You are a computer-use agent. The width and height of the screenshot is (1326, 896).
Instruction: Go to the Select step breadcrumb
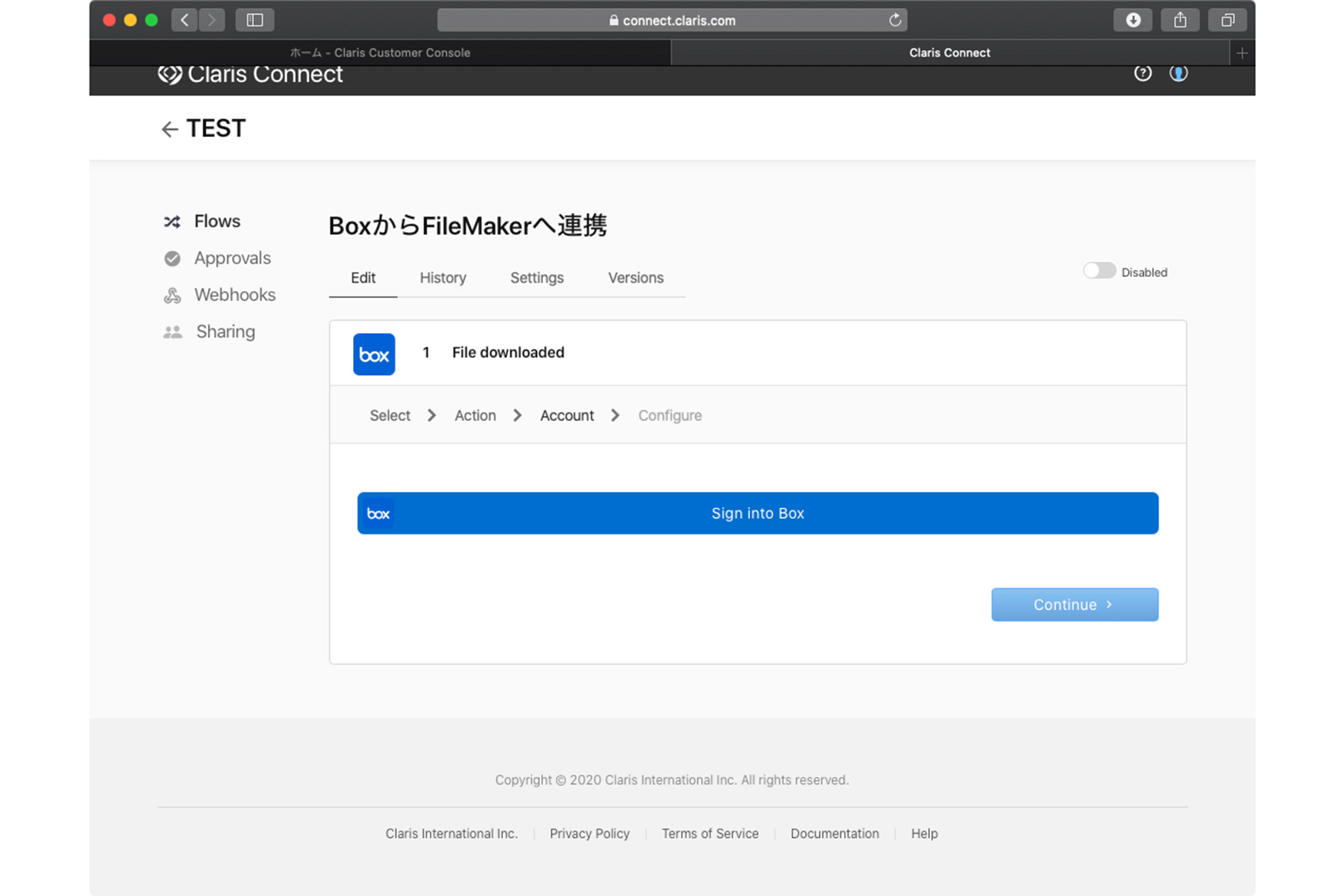tap(390, 415)
